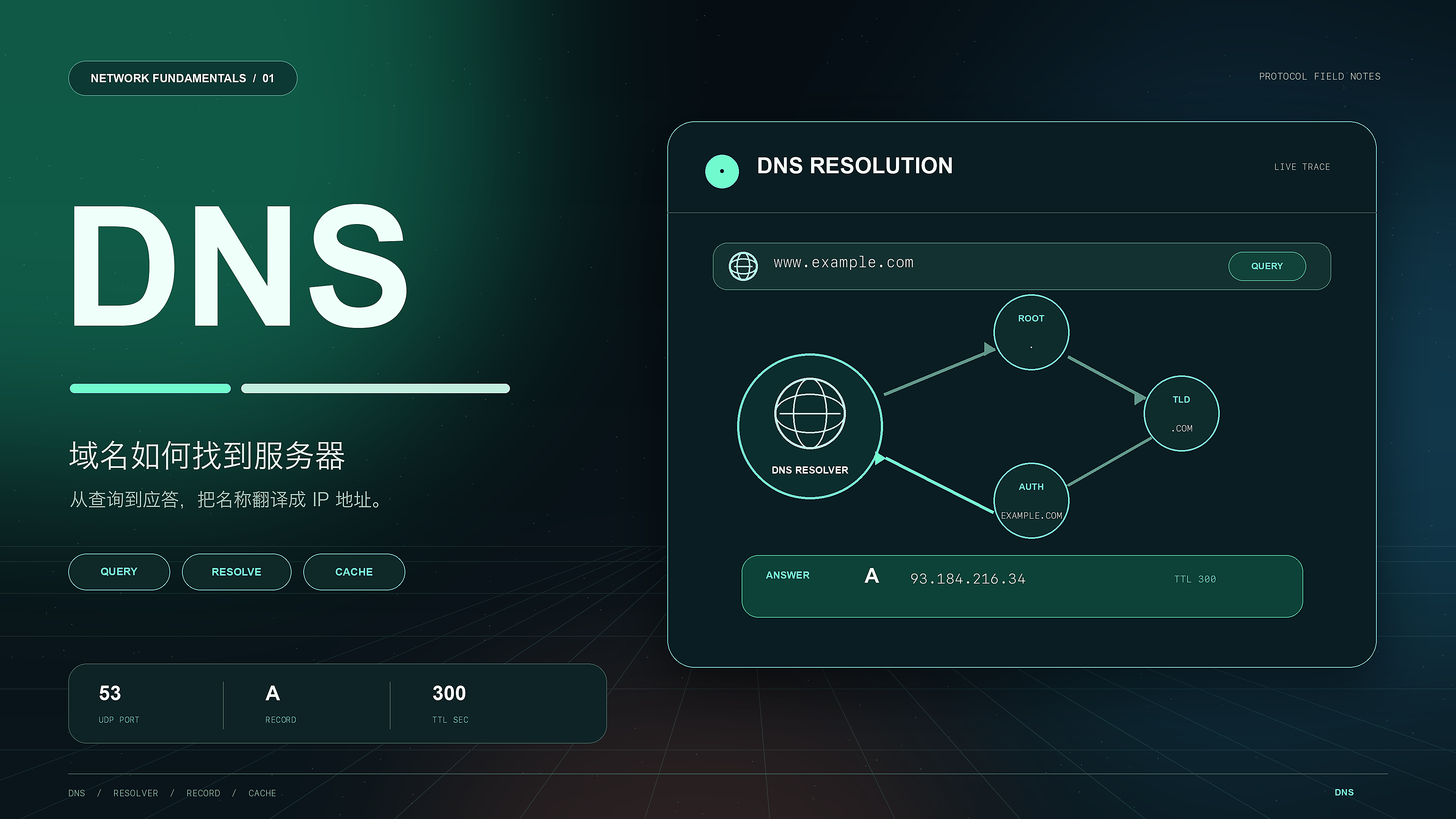Click the DNS RESOLVER label text
Image resolution: width=1456 pixels, height=819 pixels.
pyautogui.click(x=810, y=470)
